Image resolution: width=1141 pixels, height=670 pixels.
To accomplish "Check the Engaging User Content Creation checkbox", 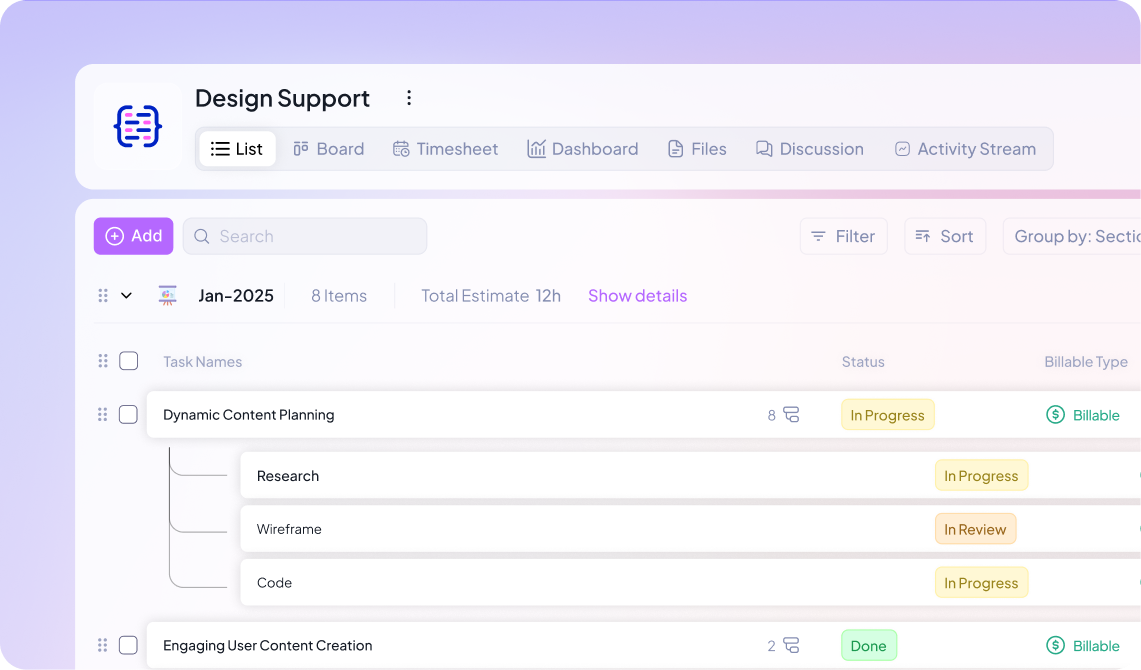I will (128, 645).
